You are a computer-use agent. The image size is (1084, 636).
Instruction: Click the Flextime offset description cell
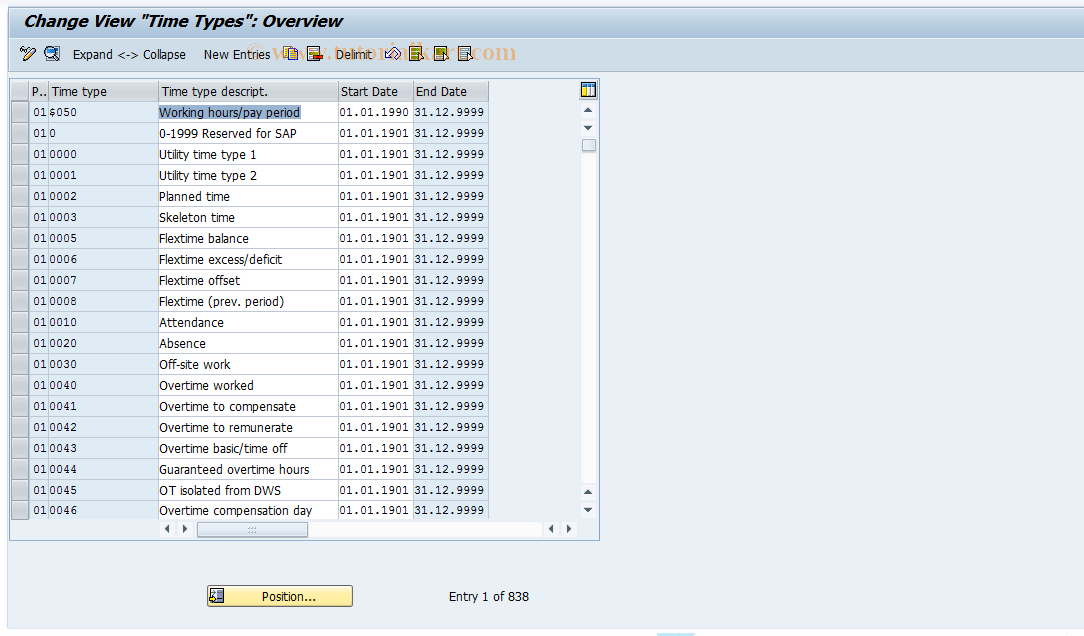point(248,280)
